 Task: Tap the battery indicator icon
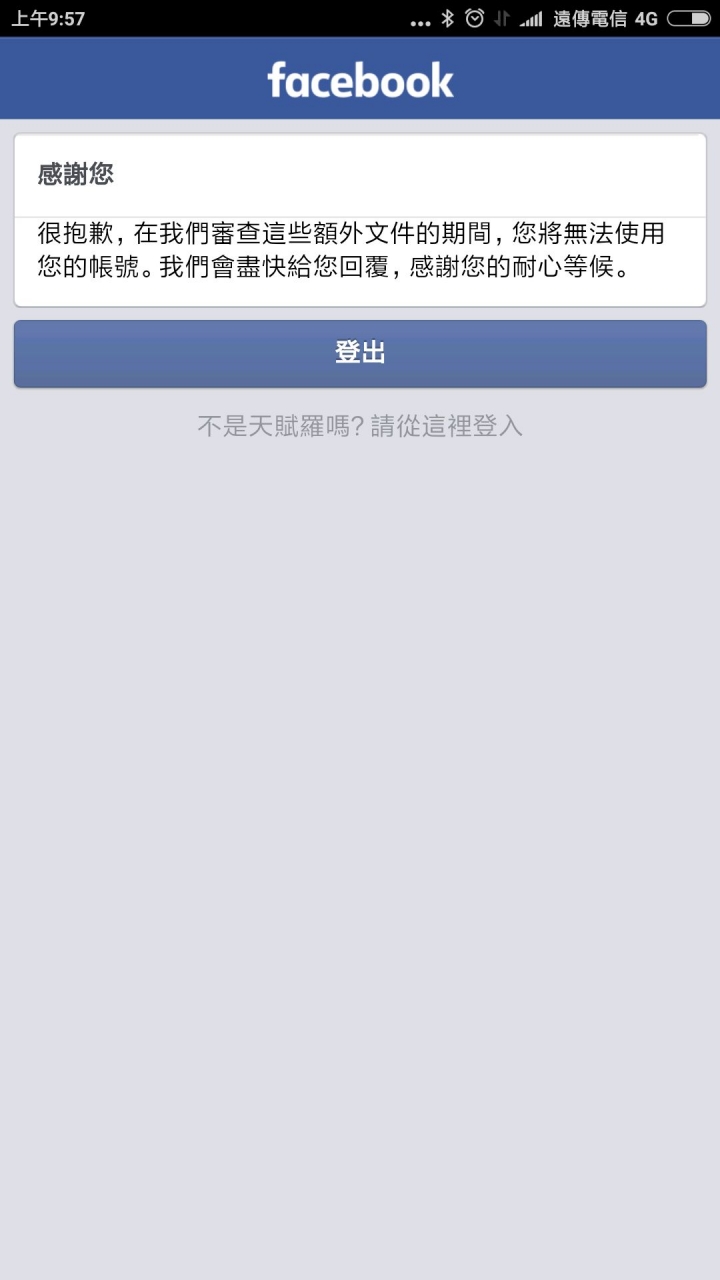pyautogui.click(x=688, y=18)
